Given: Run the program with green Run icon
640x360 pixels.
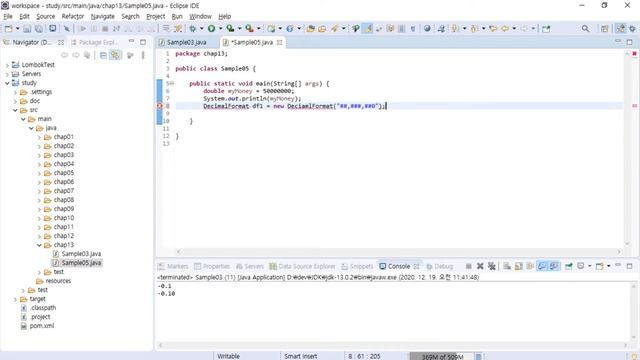Looking at the screenshot, I should point(211,29).
